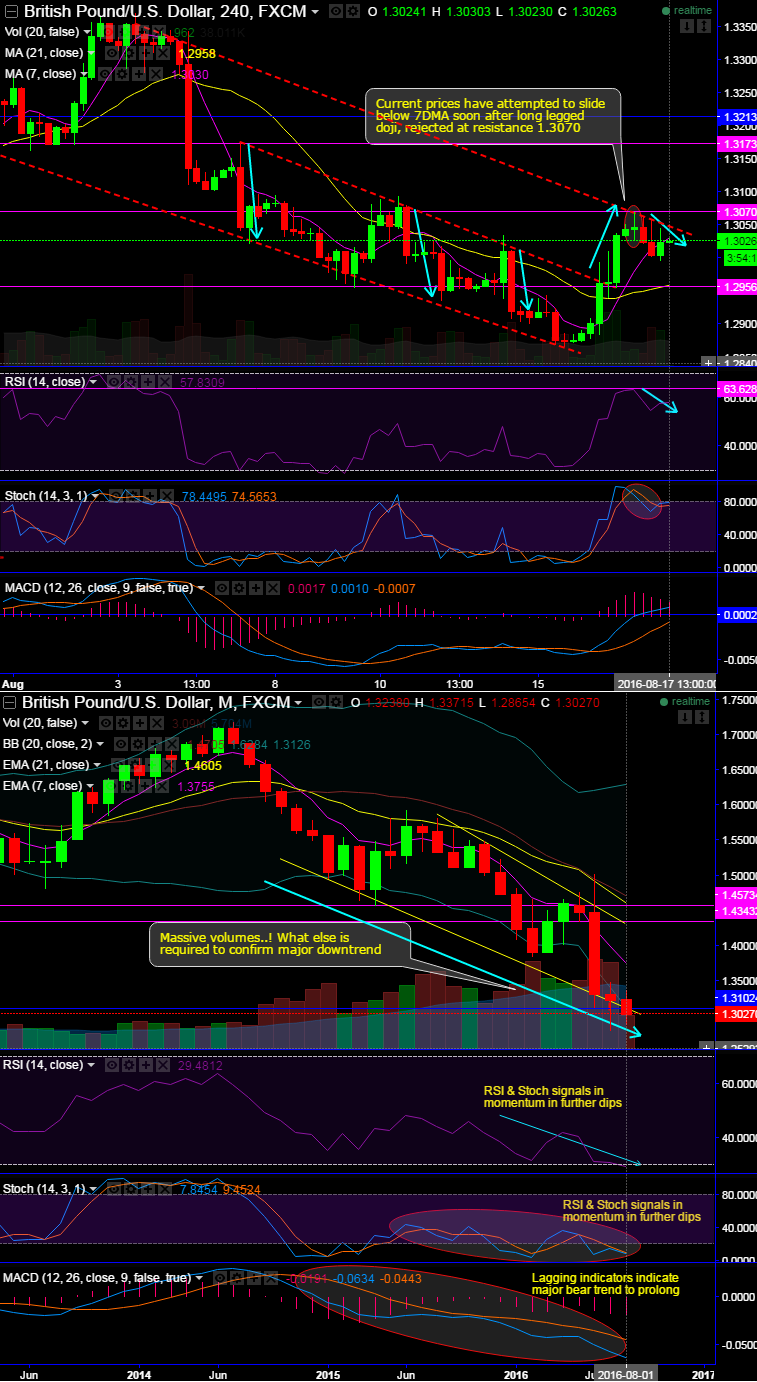Screen dimensions: 757x1382
Task: Expand dropdown arrow of top Vol (20, false)
Action: (x=88, y=32)
